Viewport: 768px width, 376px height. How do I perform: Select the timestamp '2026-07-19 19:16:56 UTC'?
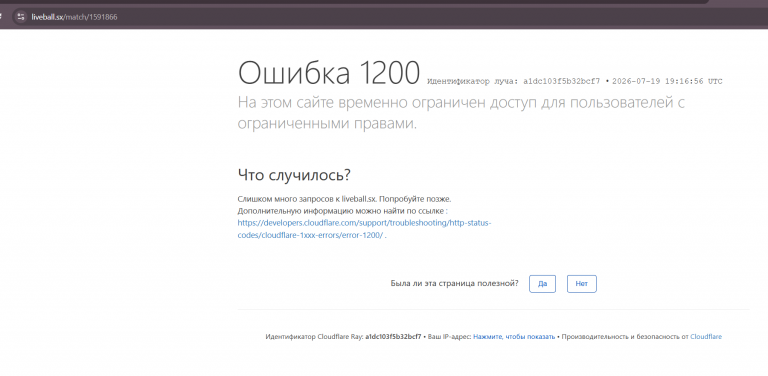[x=667, y=81]
